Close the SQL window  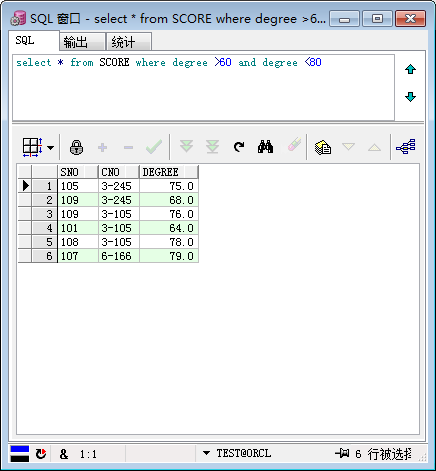[x=410, y=18]
